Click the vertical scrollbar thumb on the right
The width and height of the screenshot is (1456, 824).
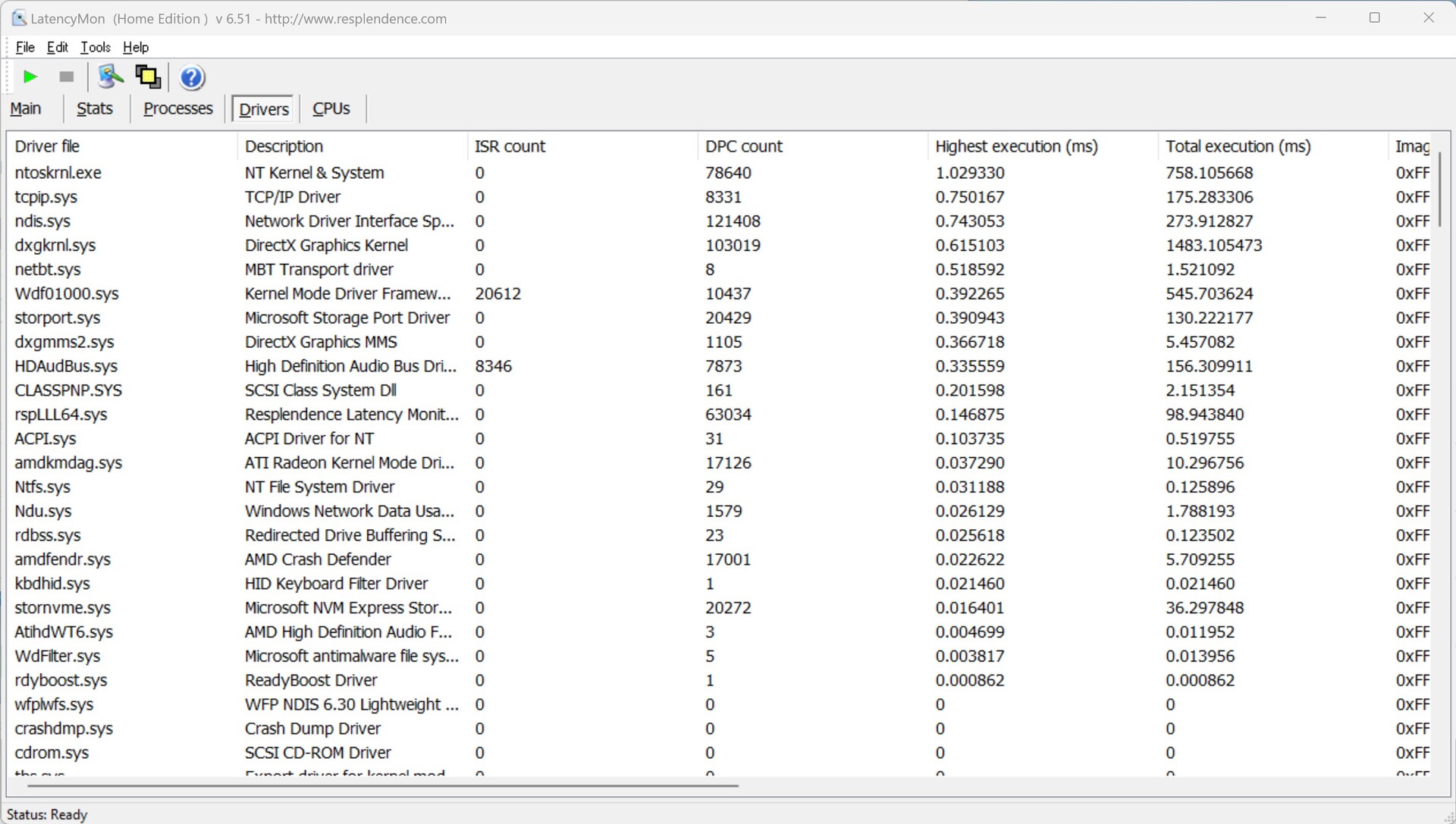[1440, 190]
